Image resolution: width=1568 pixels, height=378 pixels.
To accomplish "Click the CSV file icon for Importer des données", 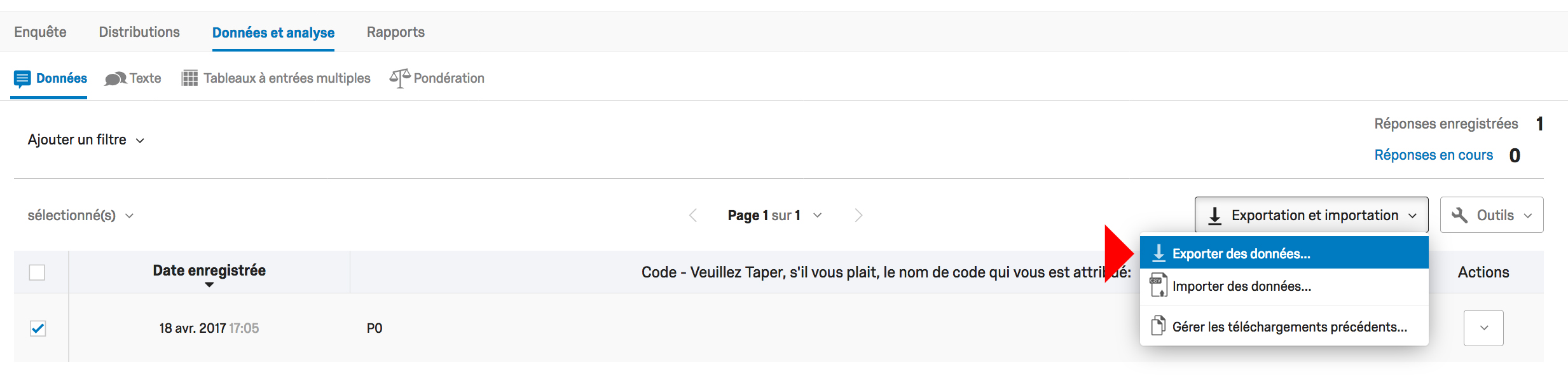I will [1158, 286].
